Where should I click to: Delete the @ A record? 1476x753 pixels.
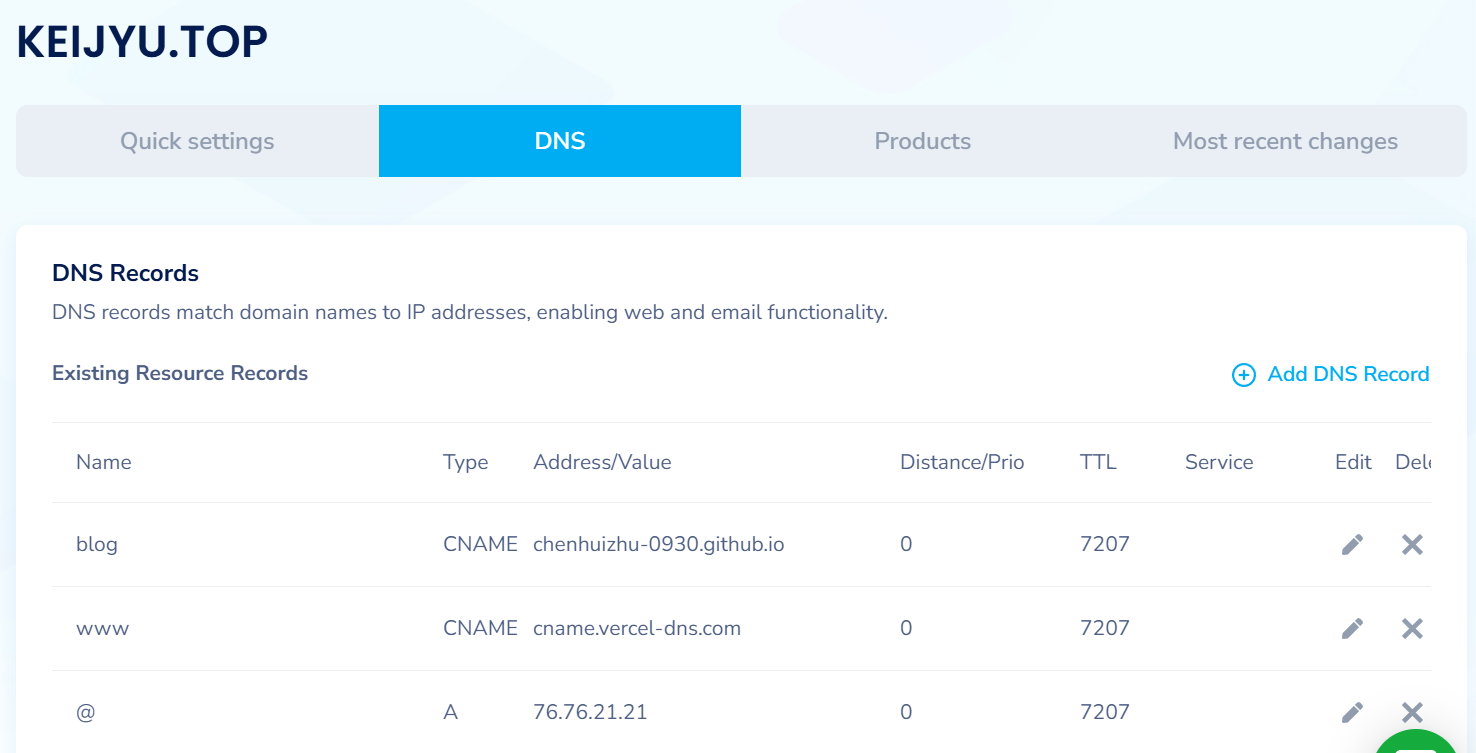click(1412, 712)
